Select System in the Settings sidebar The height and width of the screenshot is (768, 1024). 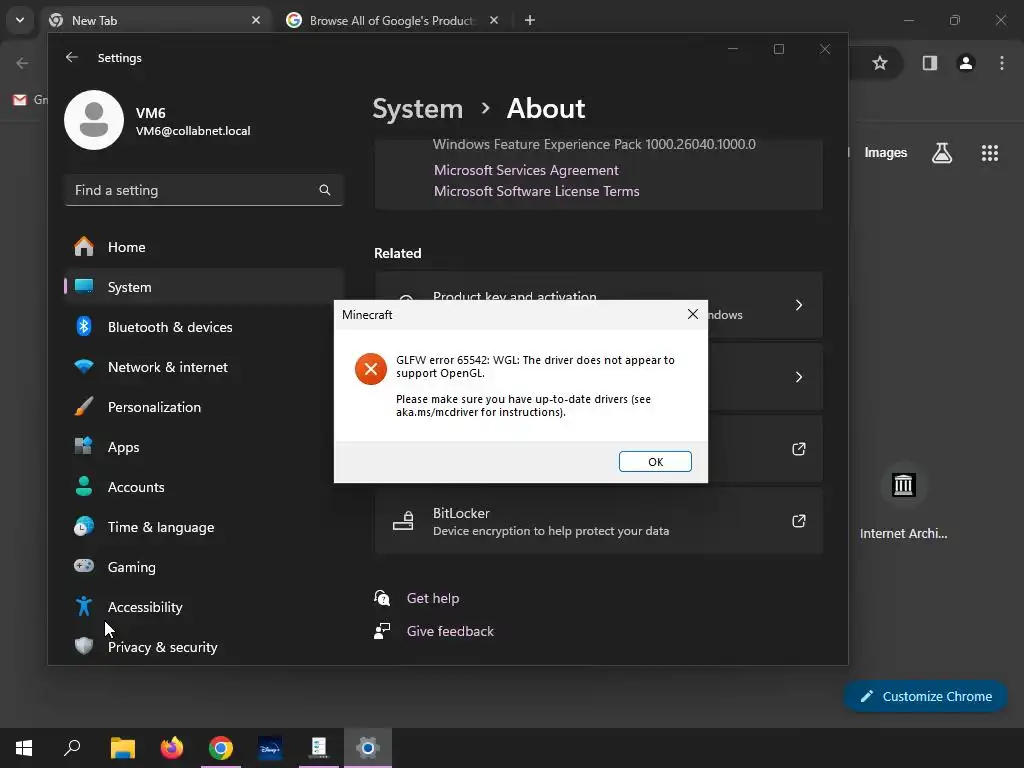(204, 287)
